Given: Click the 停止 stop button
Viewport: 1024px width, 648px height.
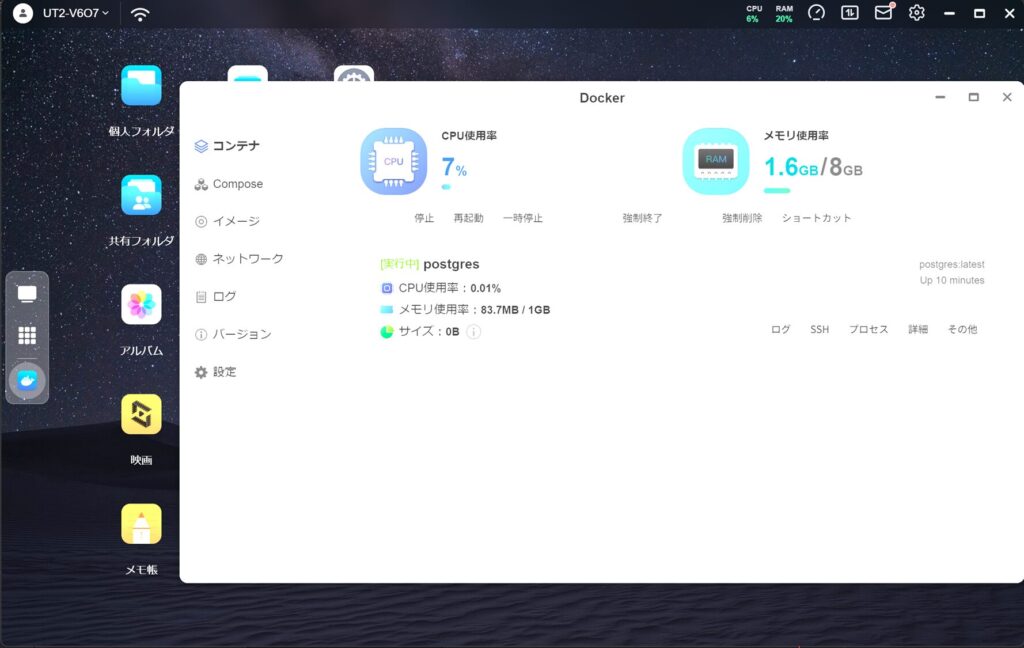Looking at the screenshot, I should pos(424,218).
